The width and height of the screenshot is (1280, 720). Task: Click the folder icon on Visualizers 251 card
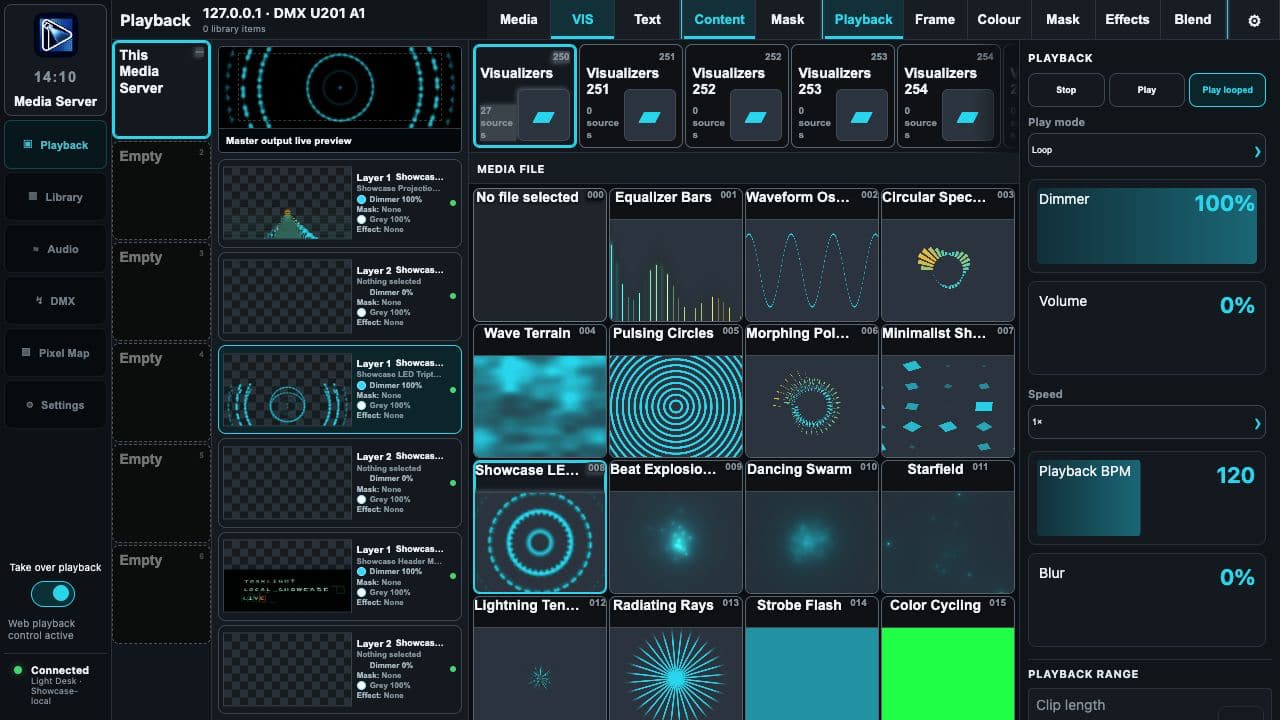coord(650,116)
